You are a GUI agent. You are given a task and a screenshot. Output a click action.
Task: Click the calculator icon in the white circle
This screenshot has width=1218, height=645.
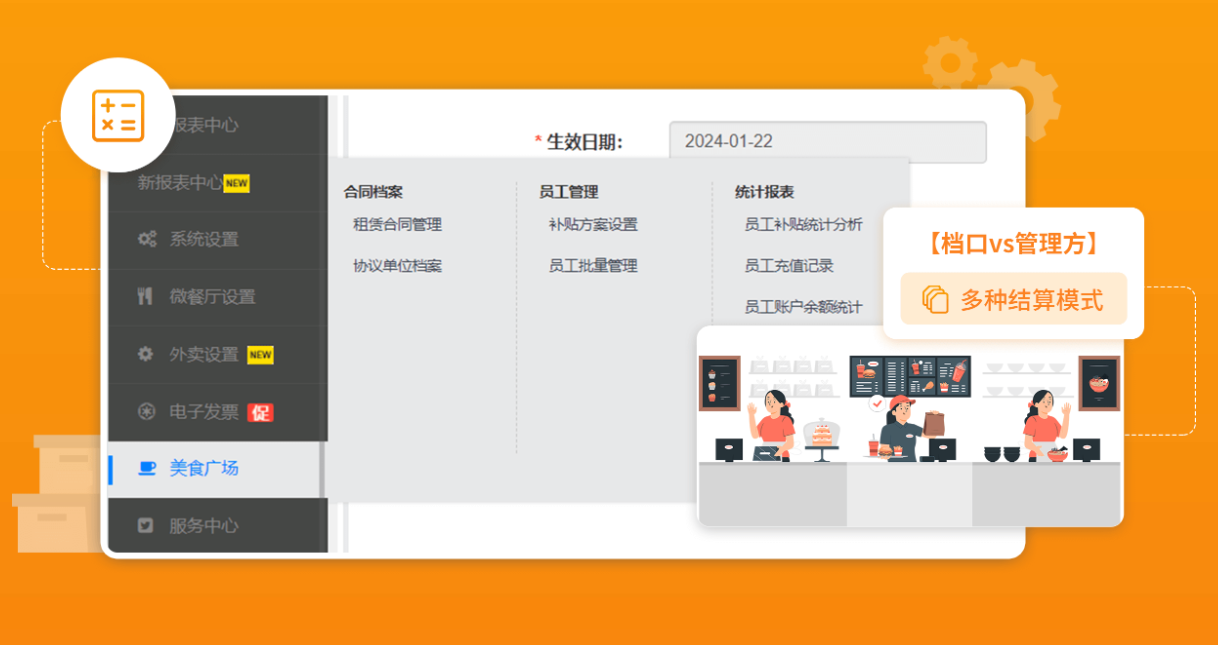coord(118,115)
